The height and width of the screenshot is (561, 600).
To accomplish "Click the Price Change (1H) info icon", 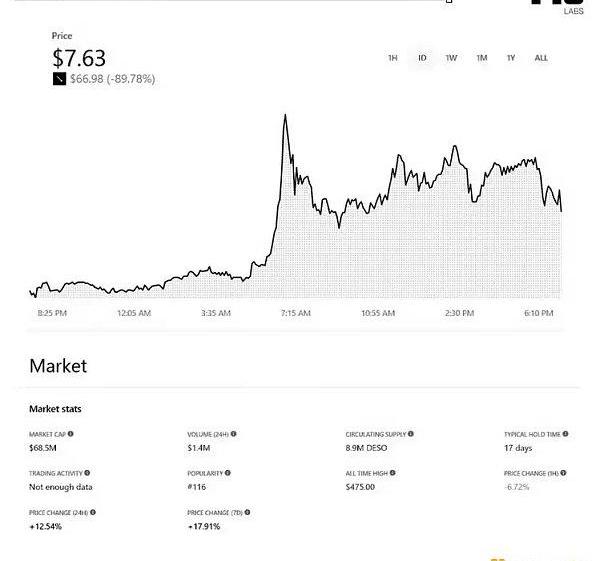I will pyautogui.click(x=563, y=473).
